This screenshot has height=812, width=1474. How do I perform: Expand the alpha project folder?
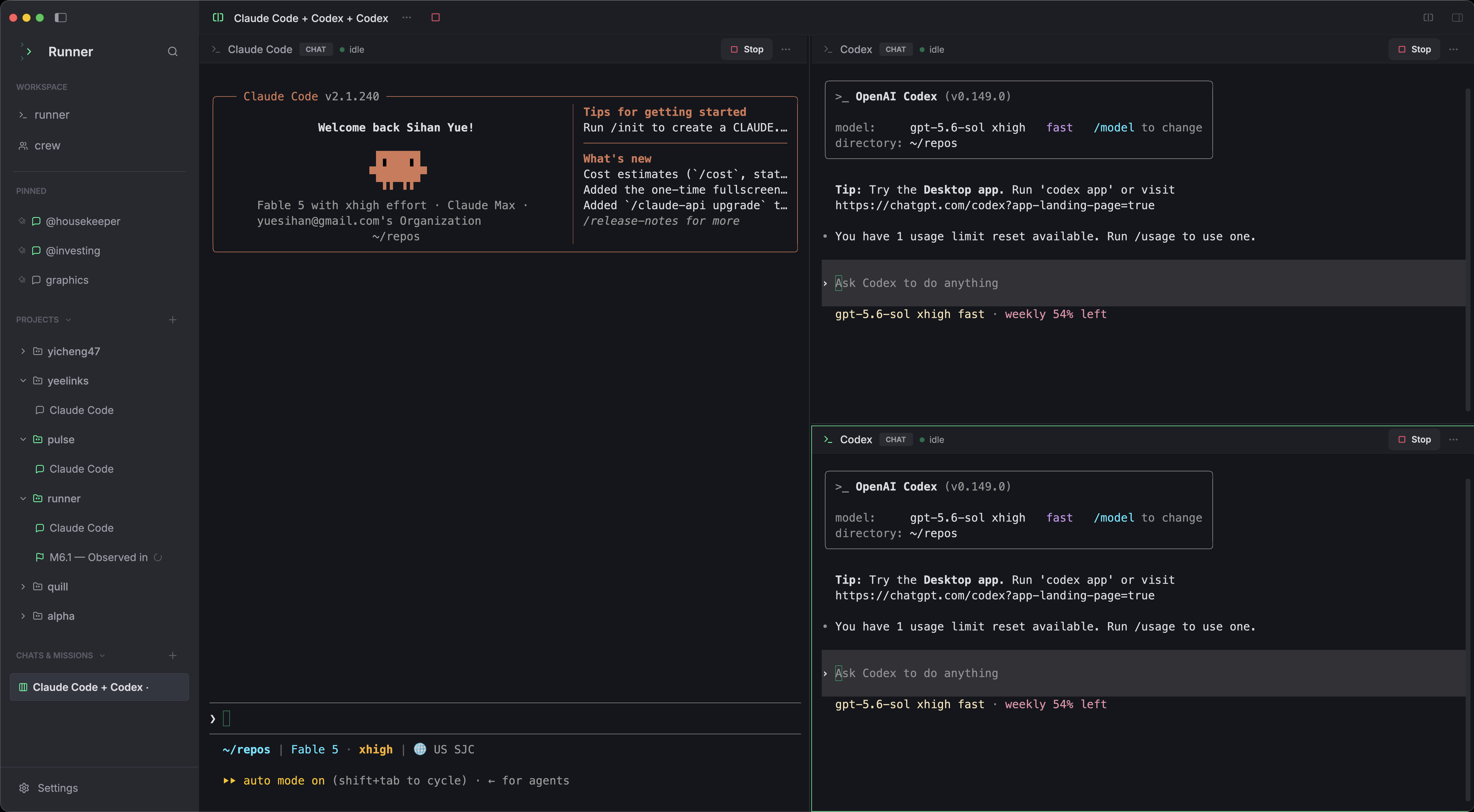click(x=23, y=616)
